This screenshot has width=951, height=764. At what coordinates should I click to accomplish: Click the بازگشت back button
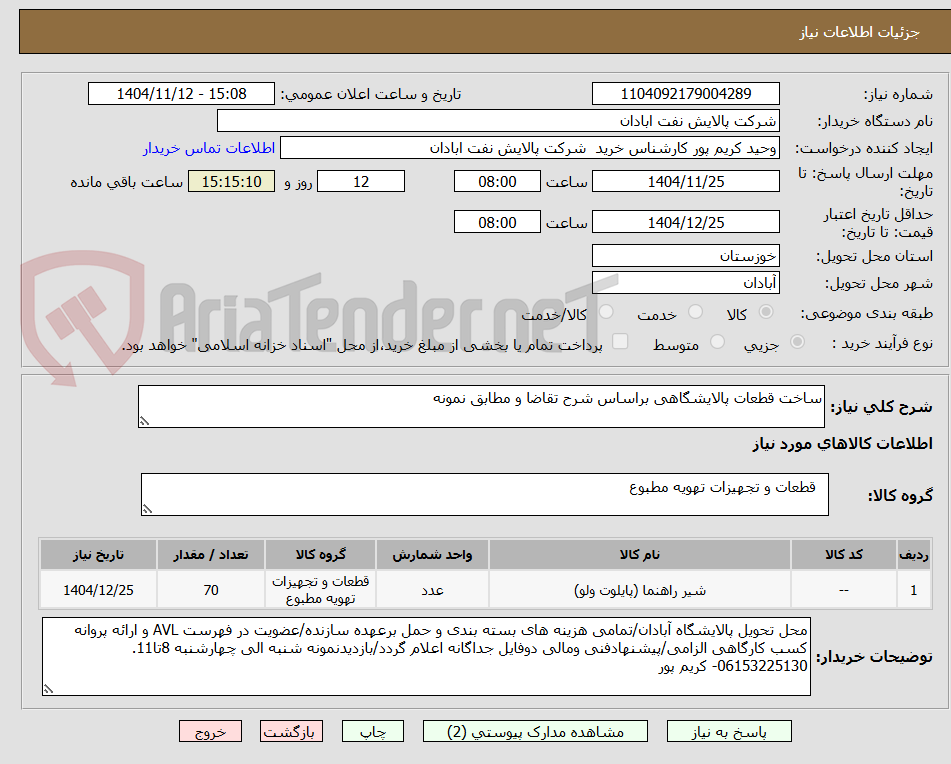(291, 731)
